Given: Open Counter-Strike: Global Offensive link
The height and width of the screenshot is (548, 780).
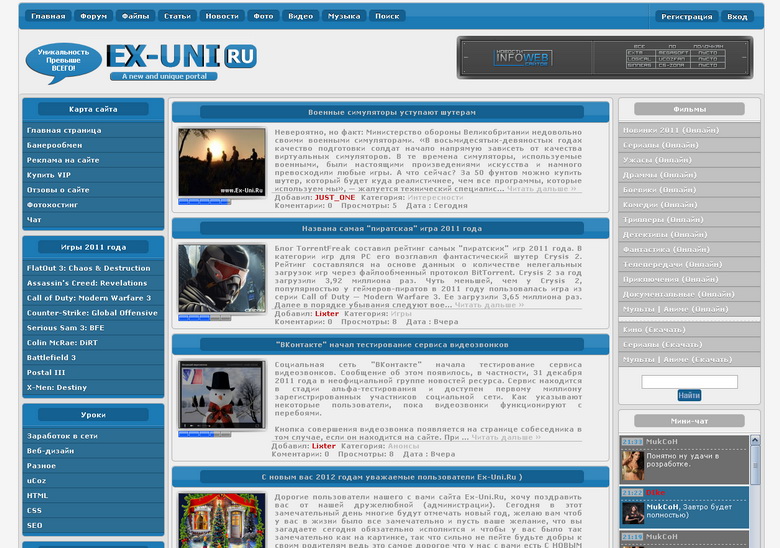Looking at the screenshot, I should 93,313.
